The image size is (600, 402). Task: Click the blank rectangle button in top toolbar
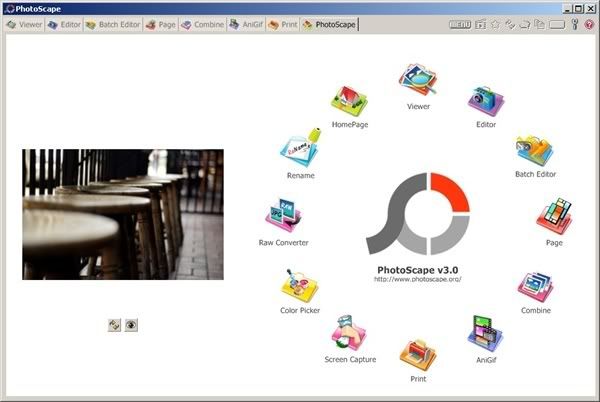coord(557,25)
